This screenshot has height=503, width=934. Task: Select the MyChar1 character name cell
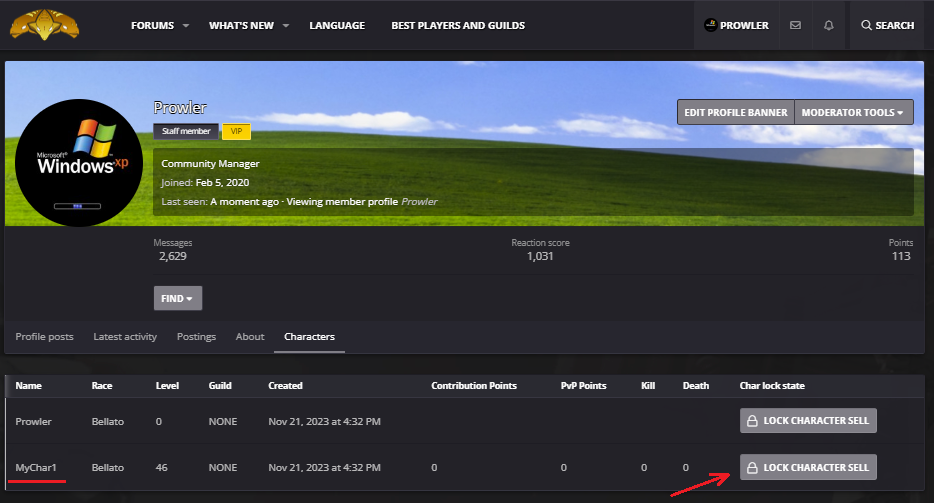click(36, 468)
